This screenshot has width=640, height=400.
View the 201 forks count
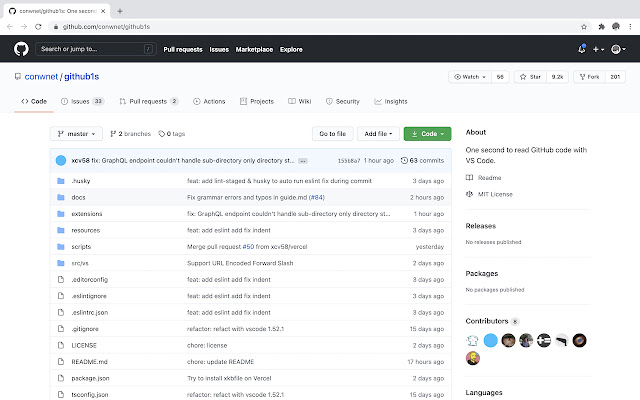(615, 77)
